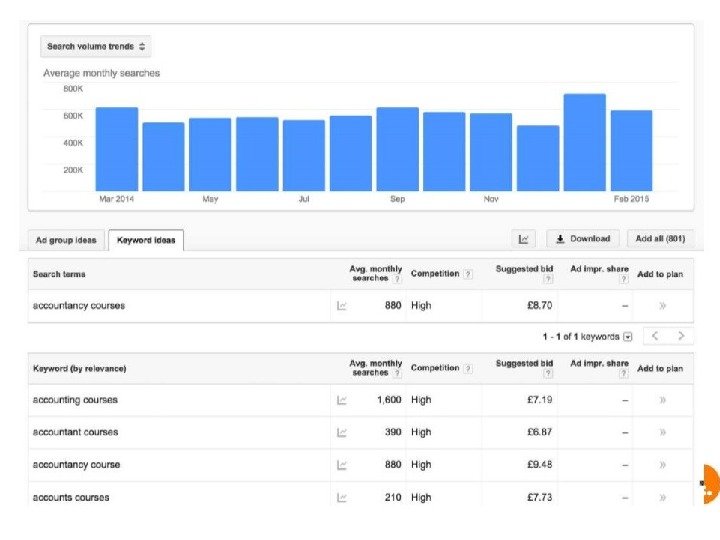720x540 pixels.
Task: Click help icon for Ad impr. share in Keyword table
Action: coord(624,374)
